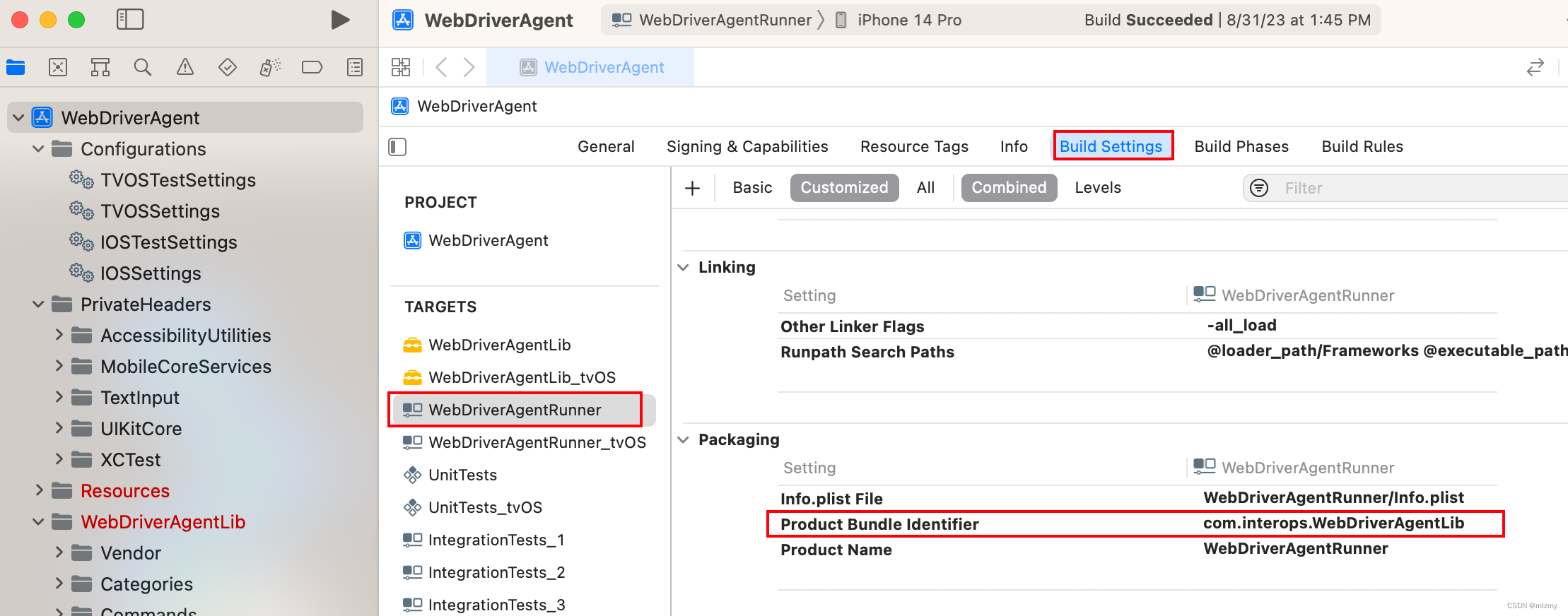Expand the MobileCoreServices folder
The height and width of the screenshot is (616, 1568).
tap(59, 366)
